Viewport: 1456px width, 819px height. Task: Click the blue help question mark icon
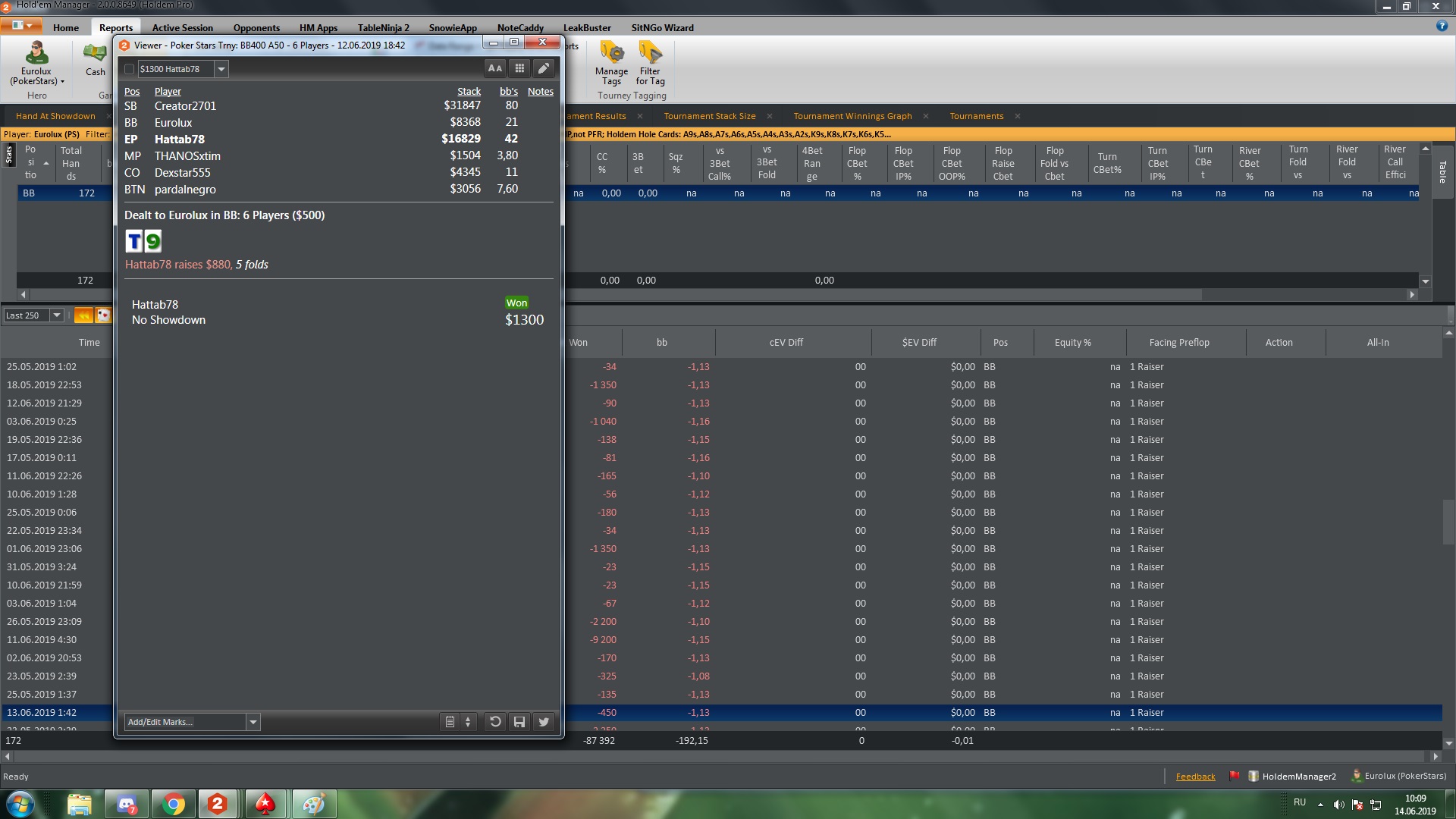click(1442, 26)
